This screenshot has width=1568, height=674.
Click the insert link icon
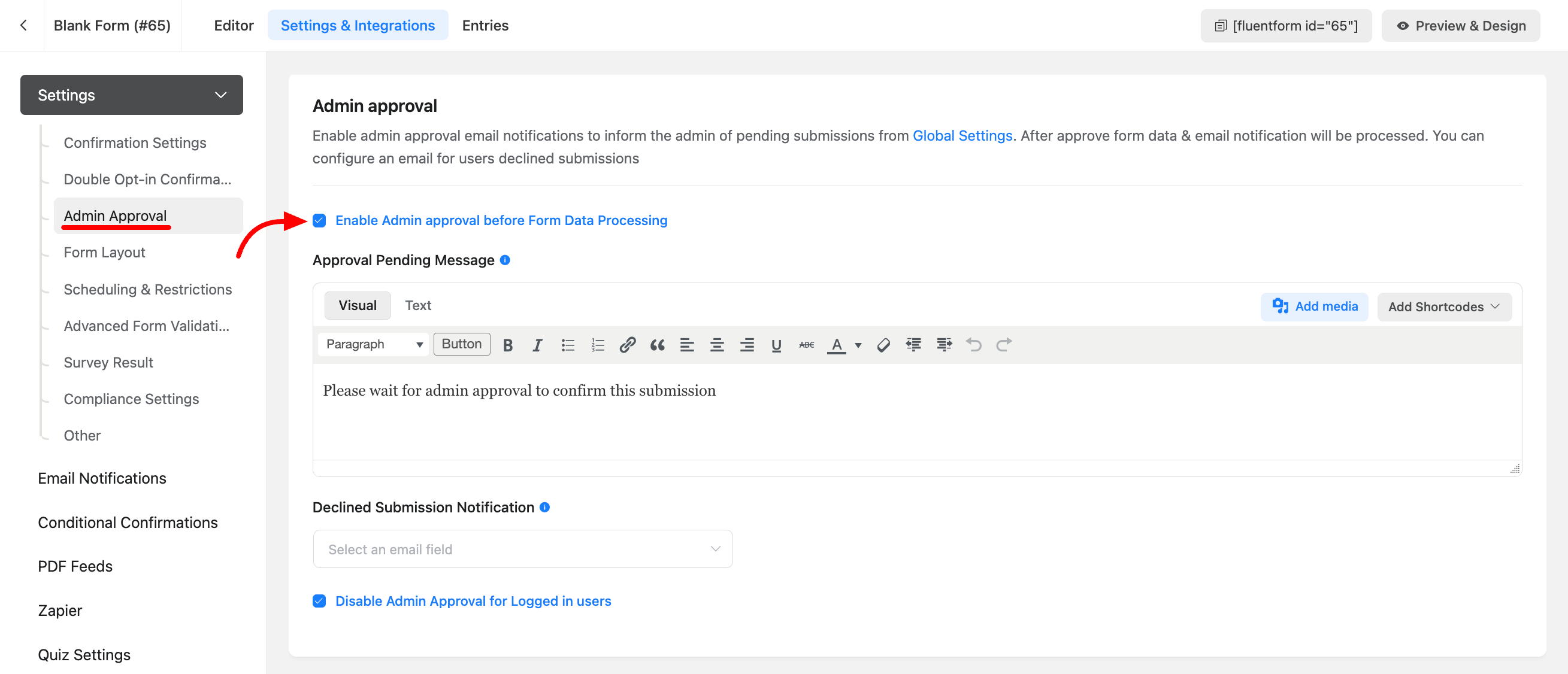tap(627, 345)
